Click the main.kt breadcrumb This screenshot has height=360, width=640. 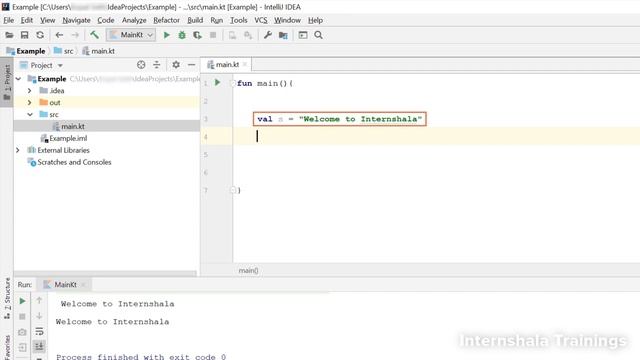tap(98, 51)
